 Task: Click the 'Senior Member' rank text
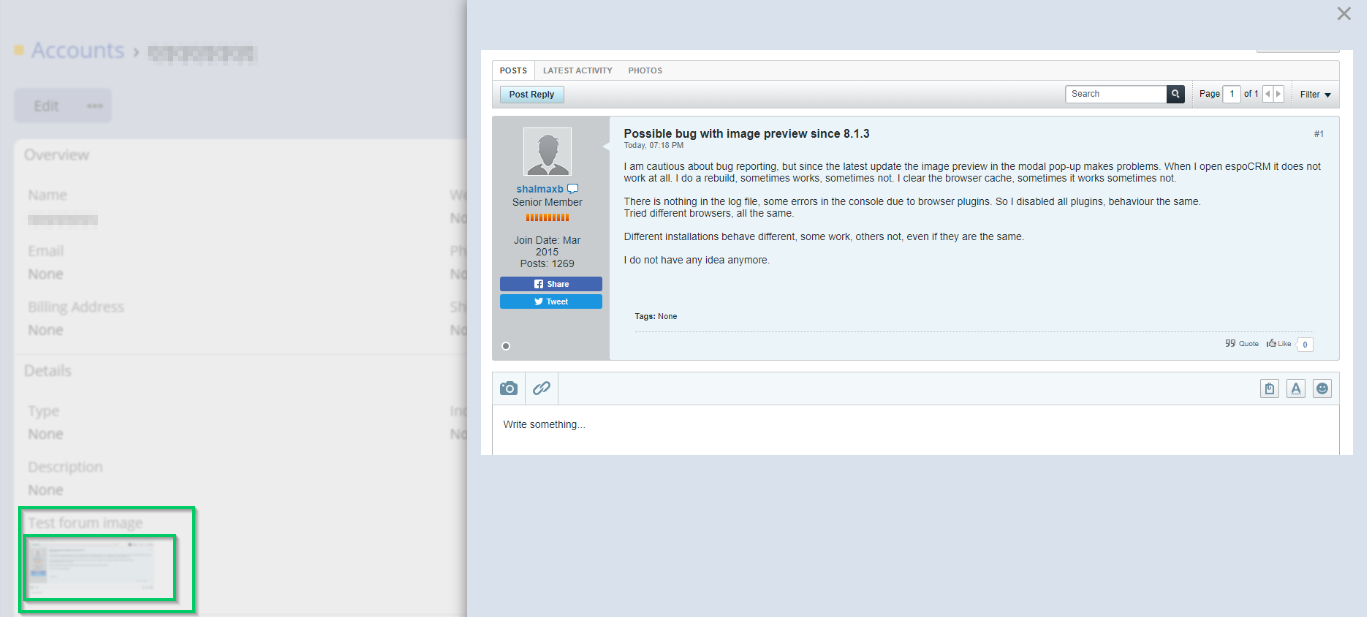(x=547, y=202)
